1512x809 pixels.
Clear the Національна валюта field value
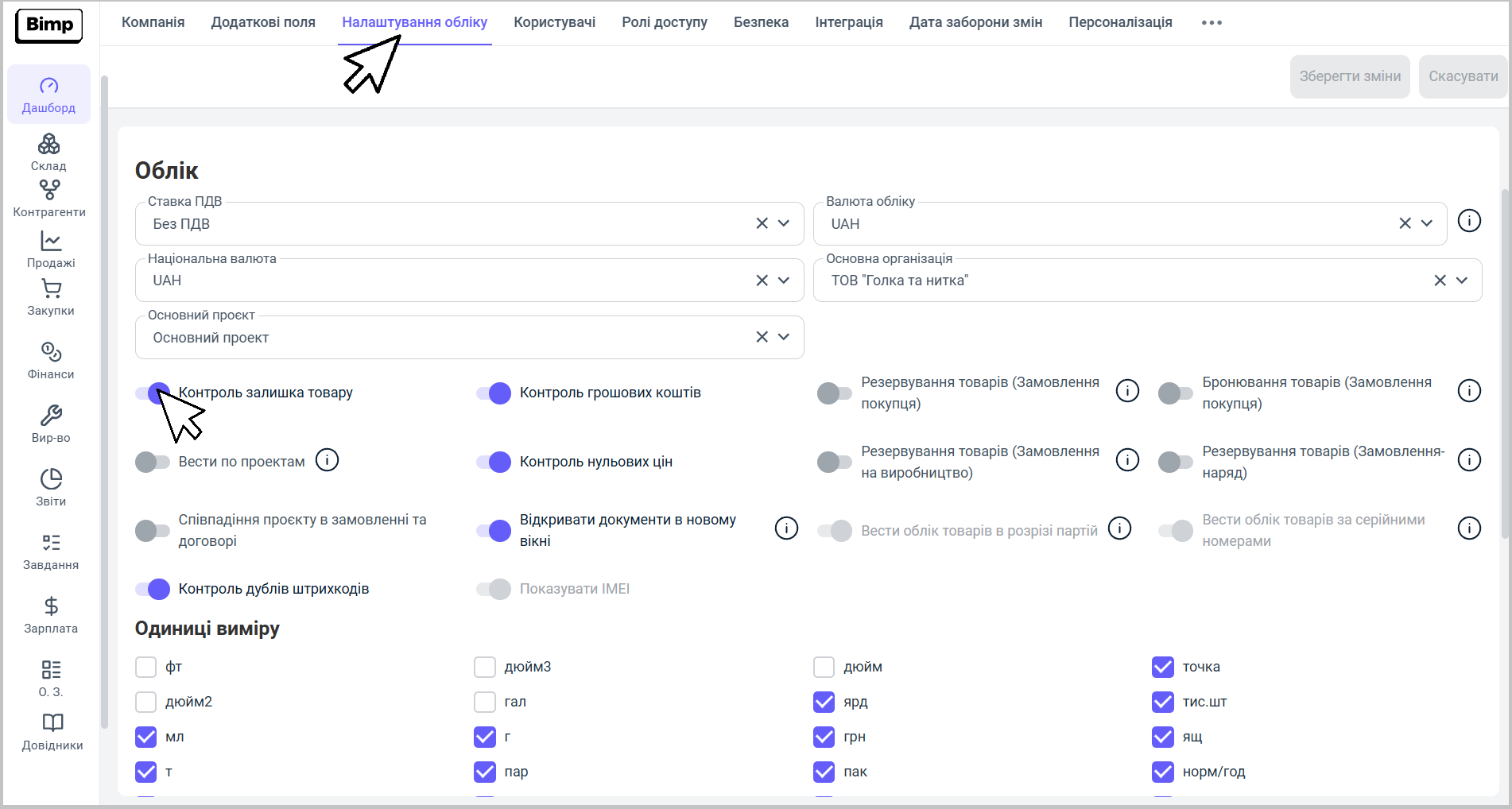tap(762, 281)
